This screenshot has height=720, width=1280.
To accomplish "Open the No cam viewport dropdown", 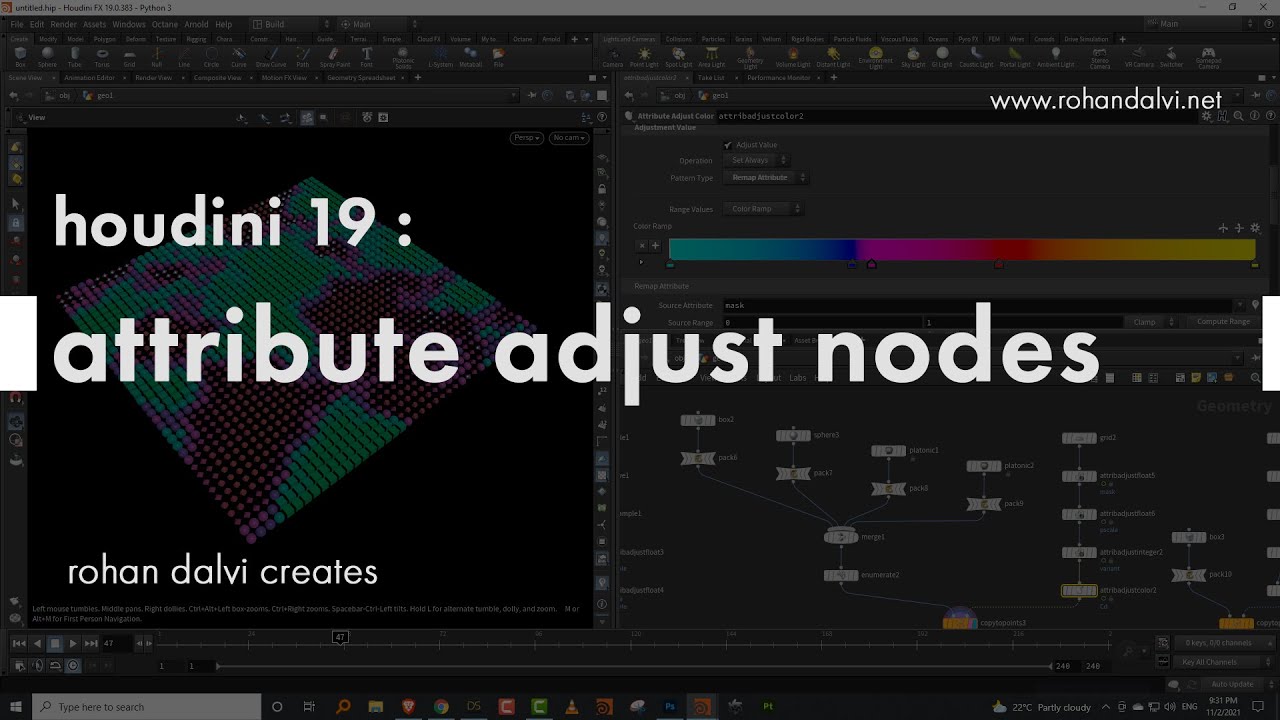I will (x=568, y=138).
